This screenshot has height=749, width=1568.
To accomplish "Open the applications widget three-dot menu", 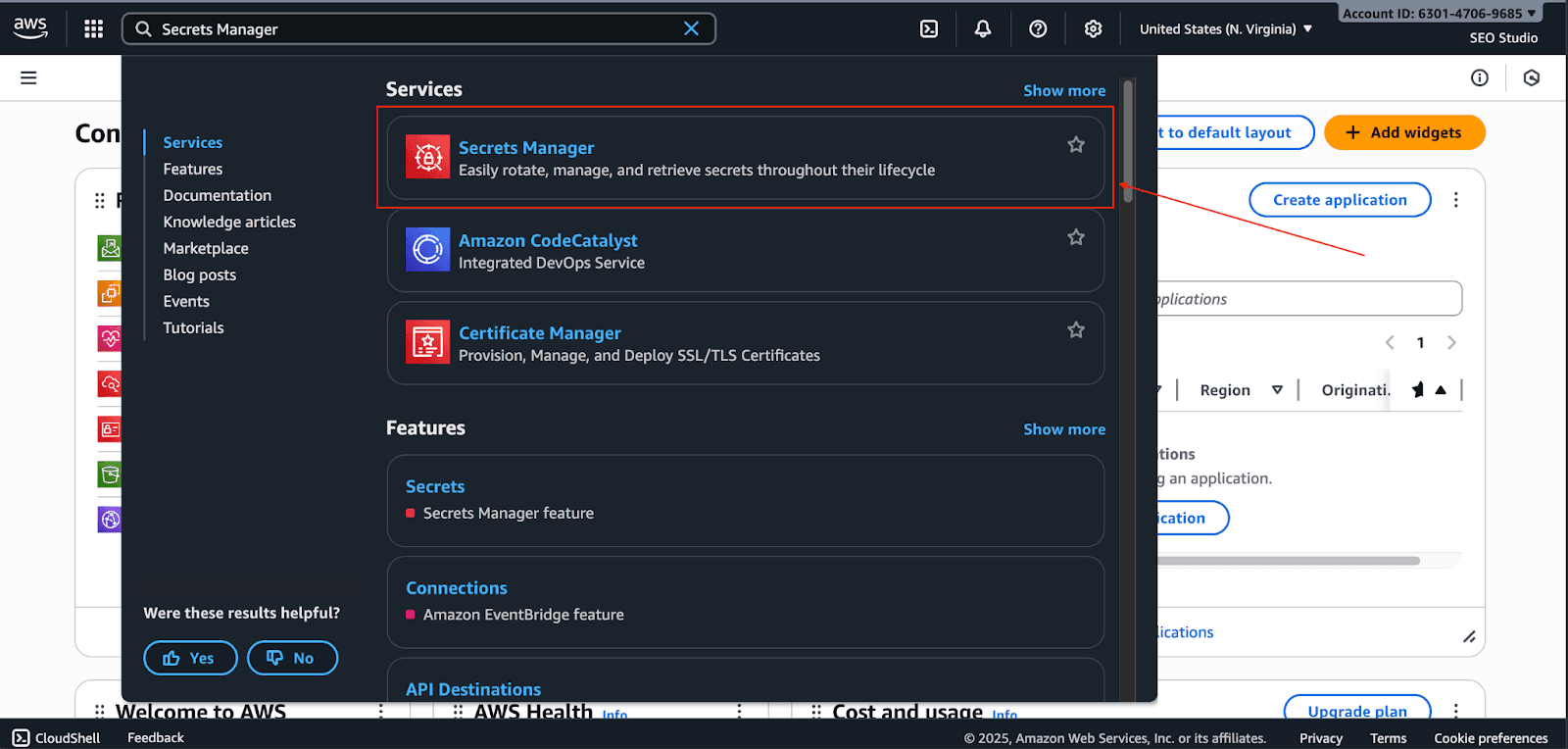I will 1456,200.
